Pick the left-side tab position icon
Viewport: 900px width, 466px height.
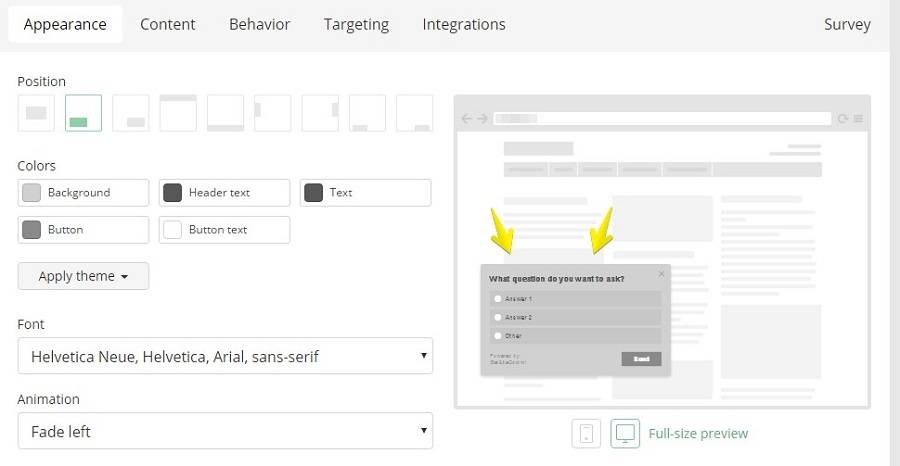[x=273, y=113]
